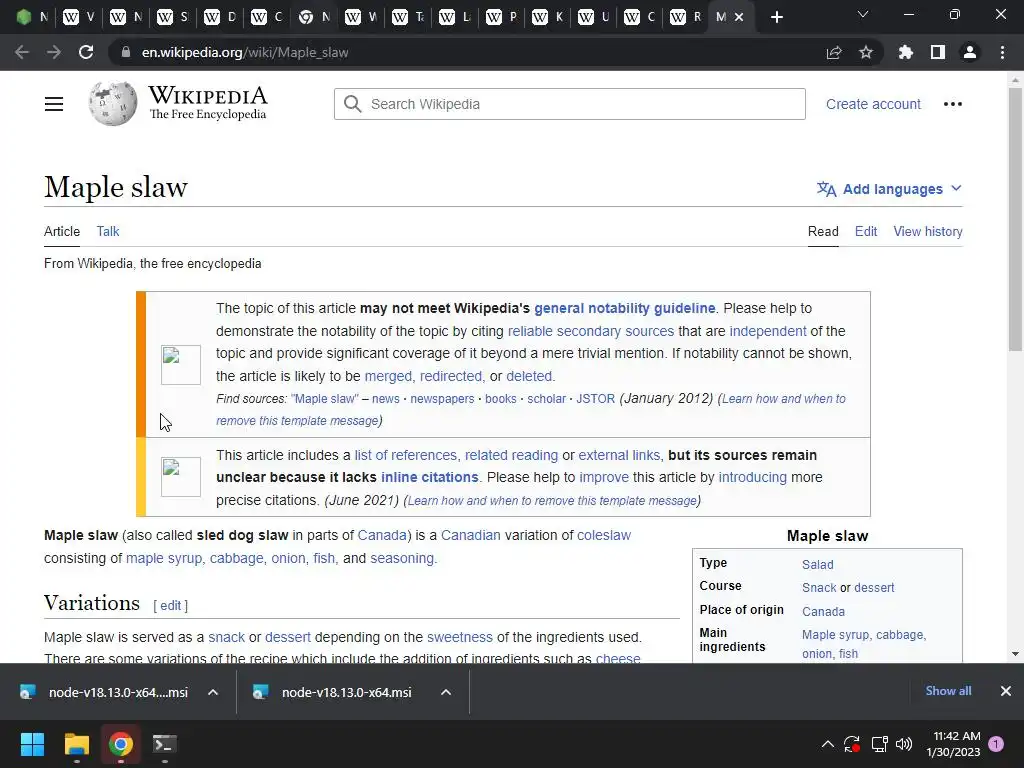Open the terminal app from the taskbar
This screenshot has width=1024, height=768.
(x=165, y=744)
